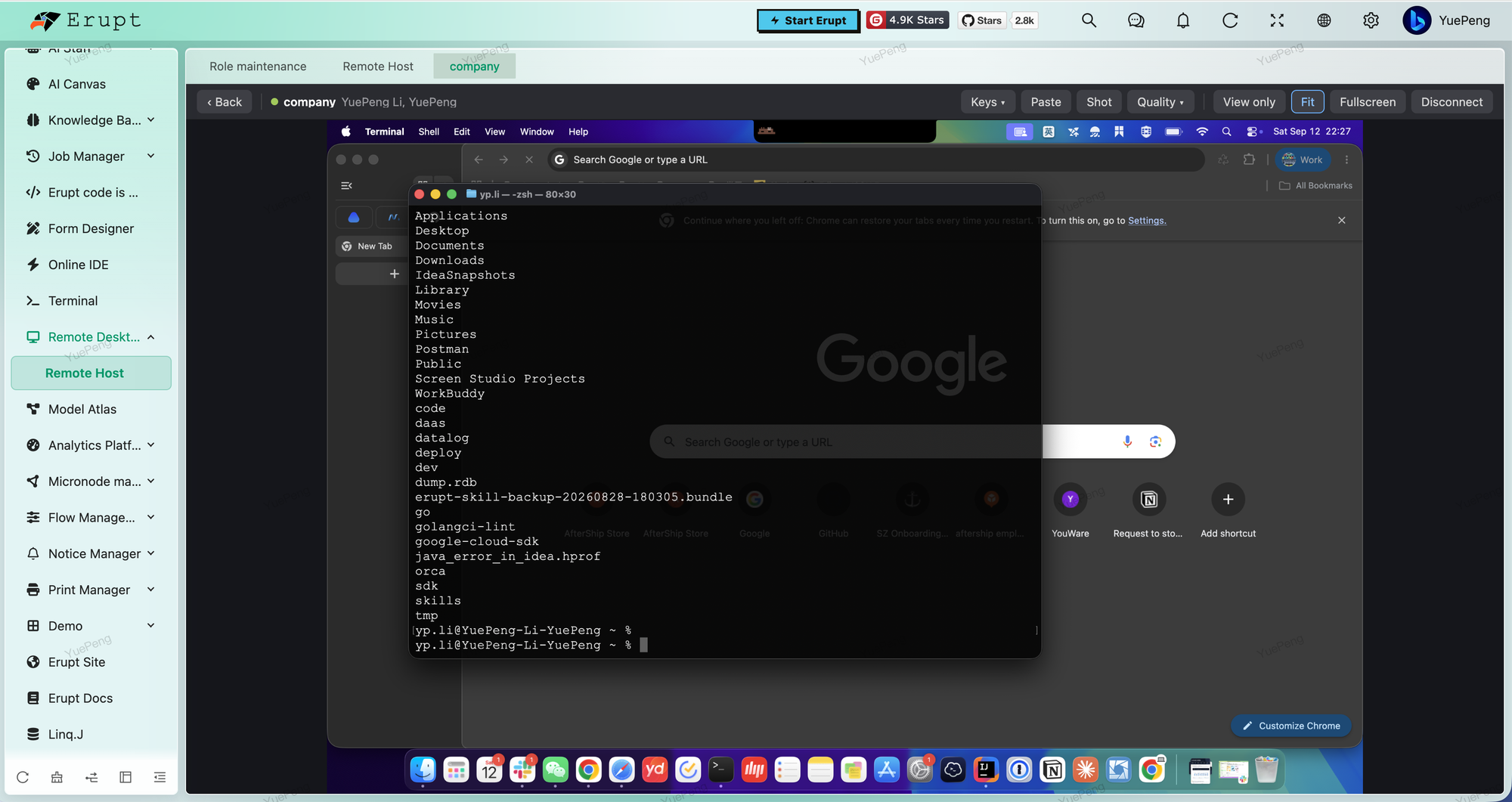Switch to Role maintenance tab
This screenshot has height=802, width=1512.
click(258, 67)
